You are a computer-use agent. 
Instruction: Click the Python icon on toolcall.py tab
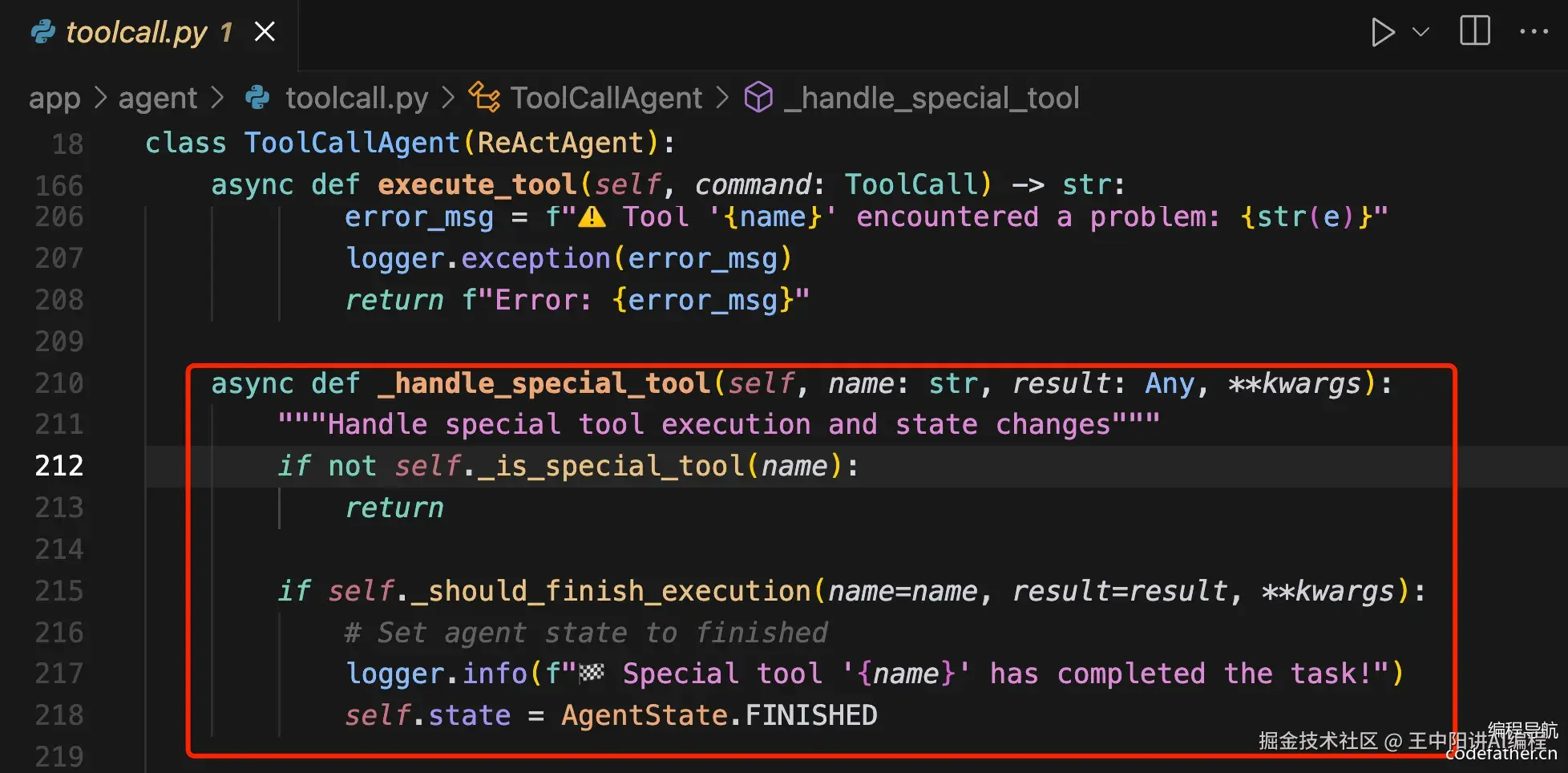(43, 33)
